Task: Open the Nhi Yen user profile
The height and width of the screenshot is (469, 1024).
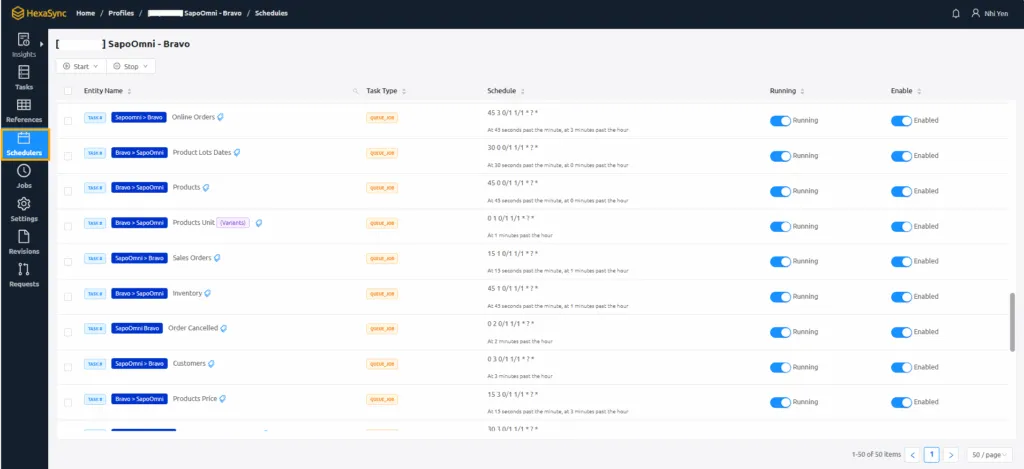Action: [x=992, y=13]
